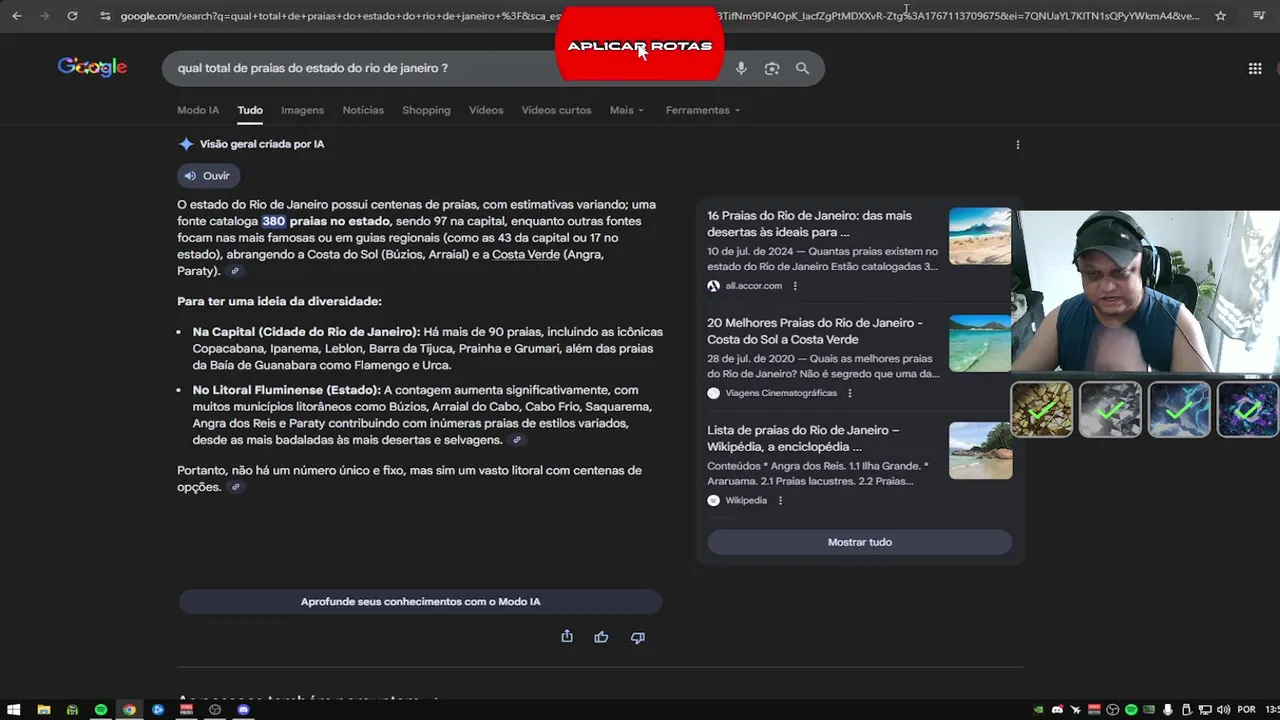Image resolution: width=1280 pixels, height=720 pixels.
Task: Open the AI overview three-dot menu
Action: click(x=1018, y=144)
